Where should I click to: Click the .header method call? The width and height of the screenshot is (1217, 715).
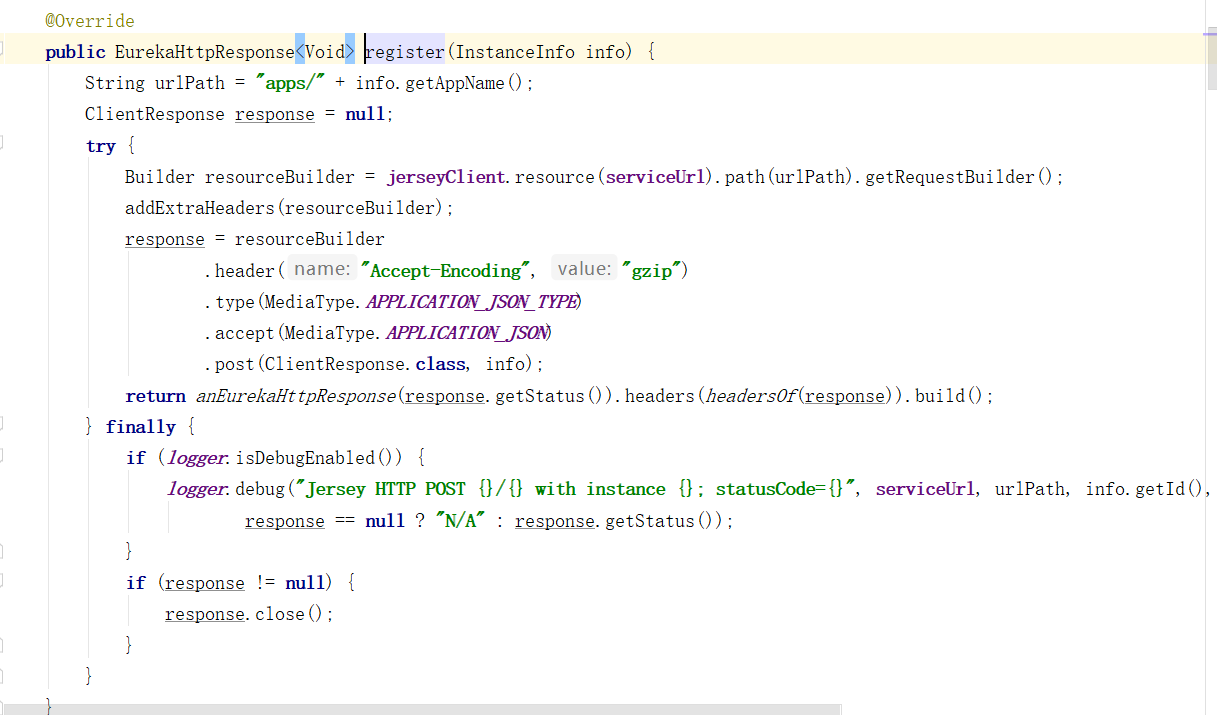[x=244, y=271]
